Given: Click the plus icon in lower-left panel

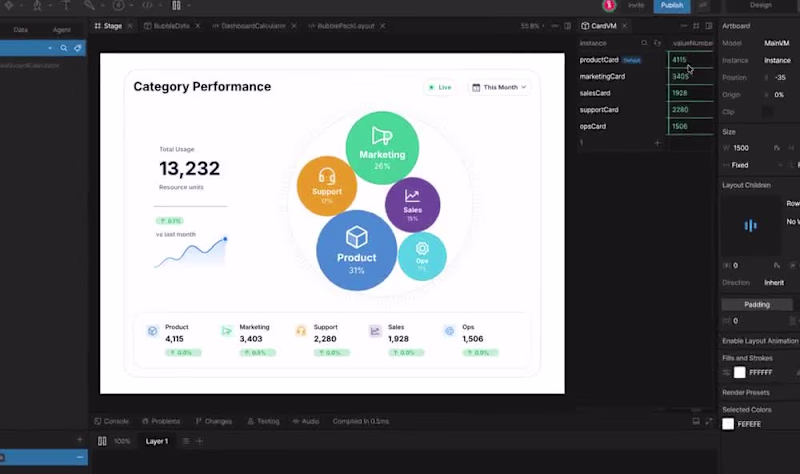Looking at the screenshot, I should pyautogui.click(x=79, y=439).
